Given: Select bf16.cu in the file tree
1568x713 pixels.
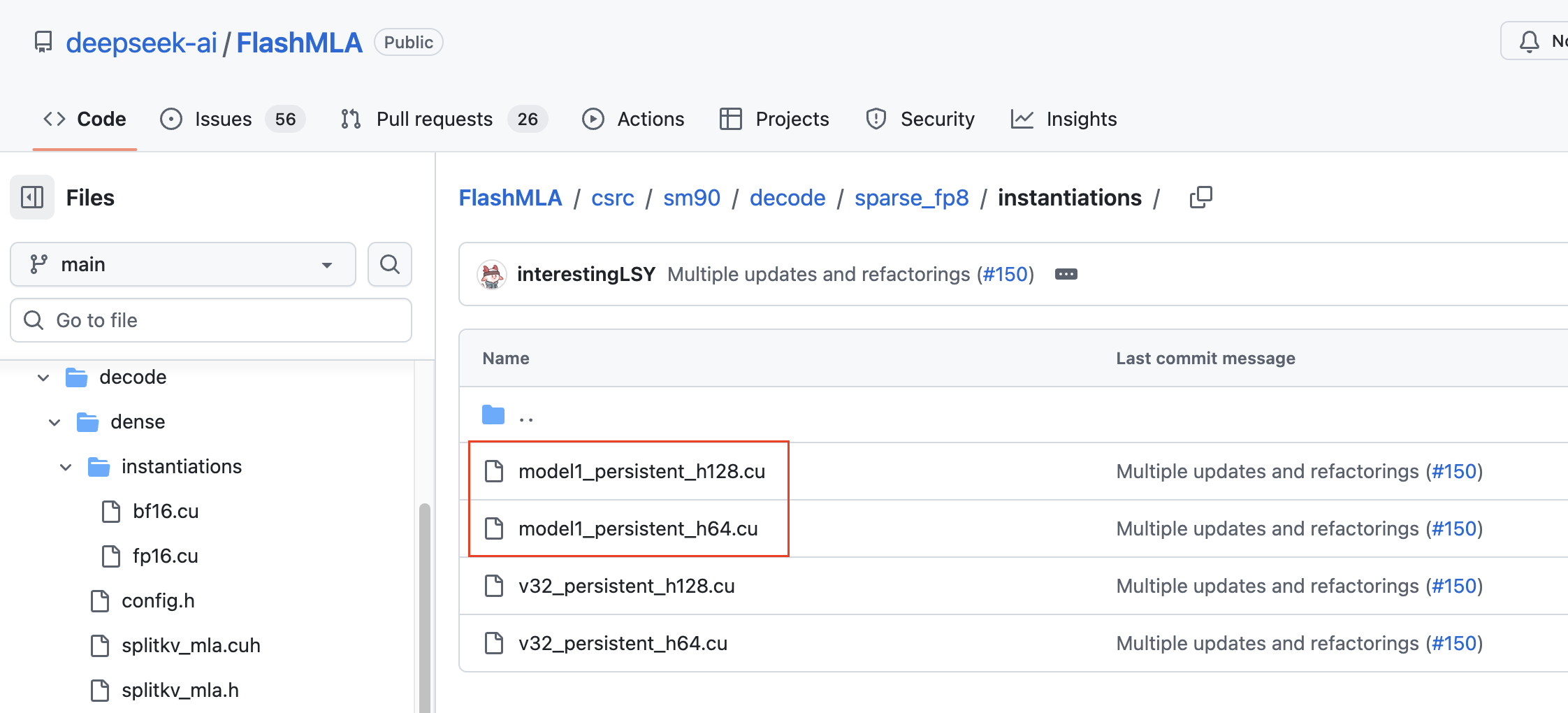Looking at the screenshot, I should (x=166, y=512).
